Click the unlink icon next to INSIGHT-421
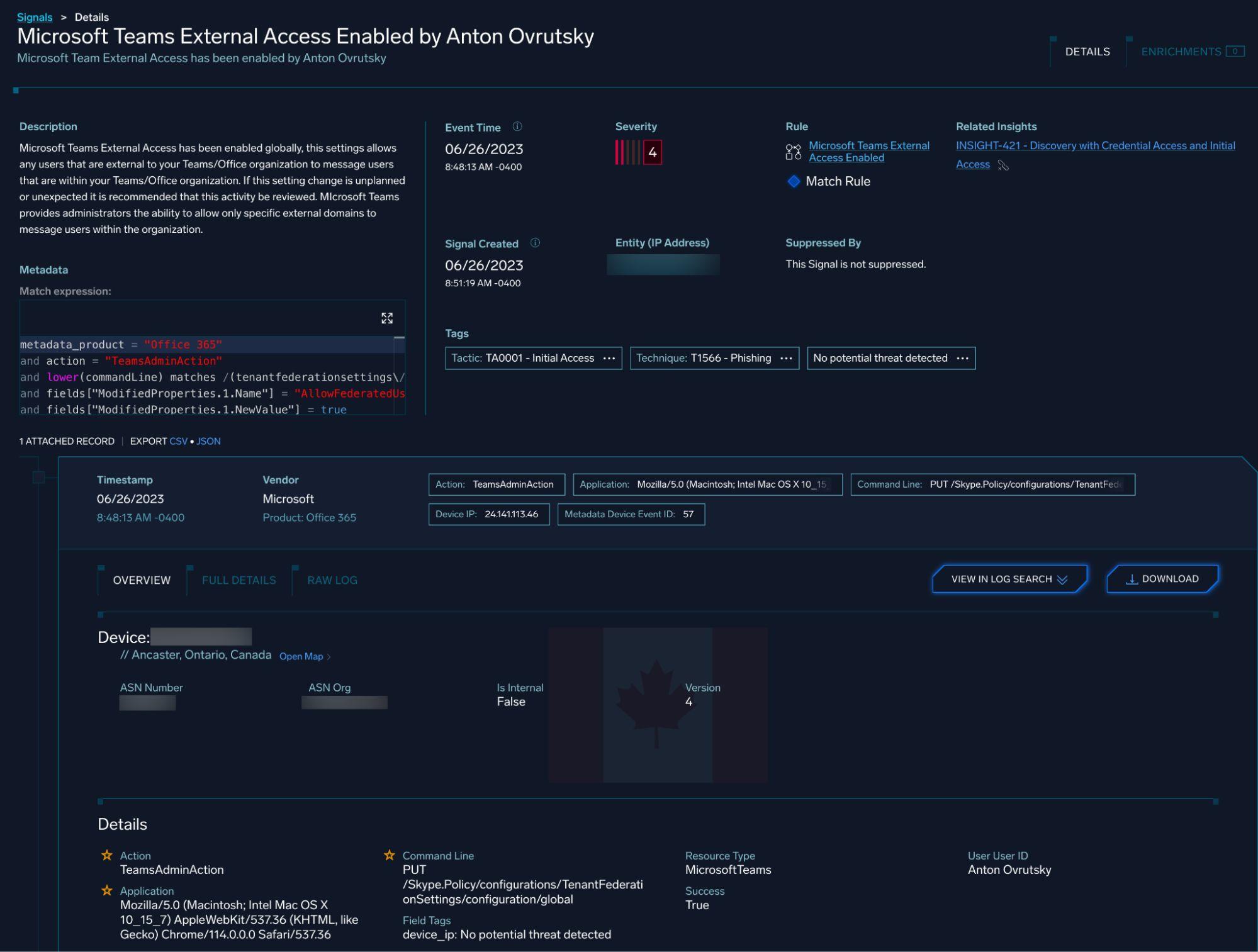The height and width of the screenshot is (952, 1258). click(x=1003, y=165)
